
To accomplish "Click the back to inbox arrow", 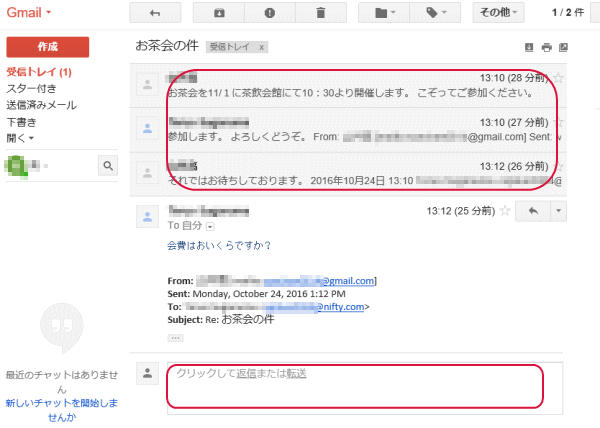I will coord(155,14).
